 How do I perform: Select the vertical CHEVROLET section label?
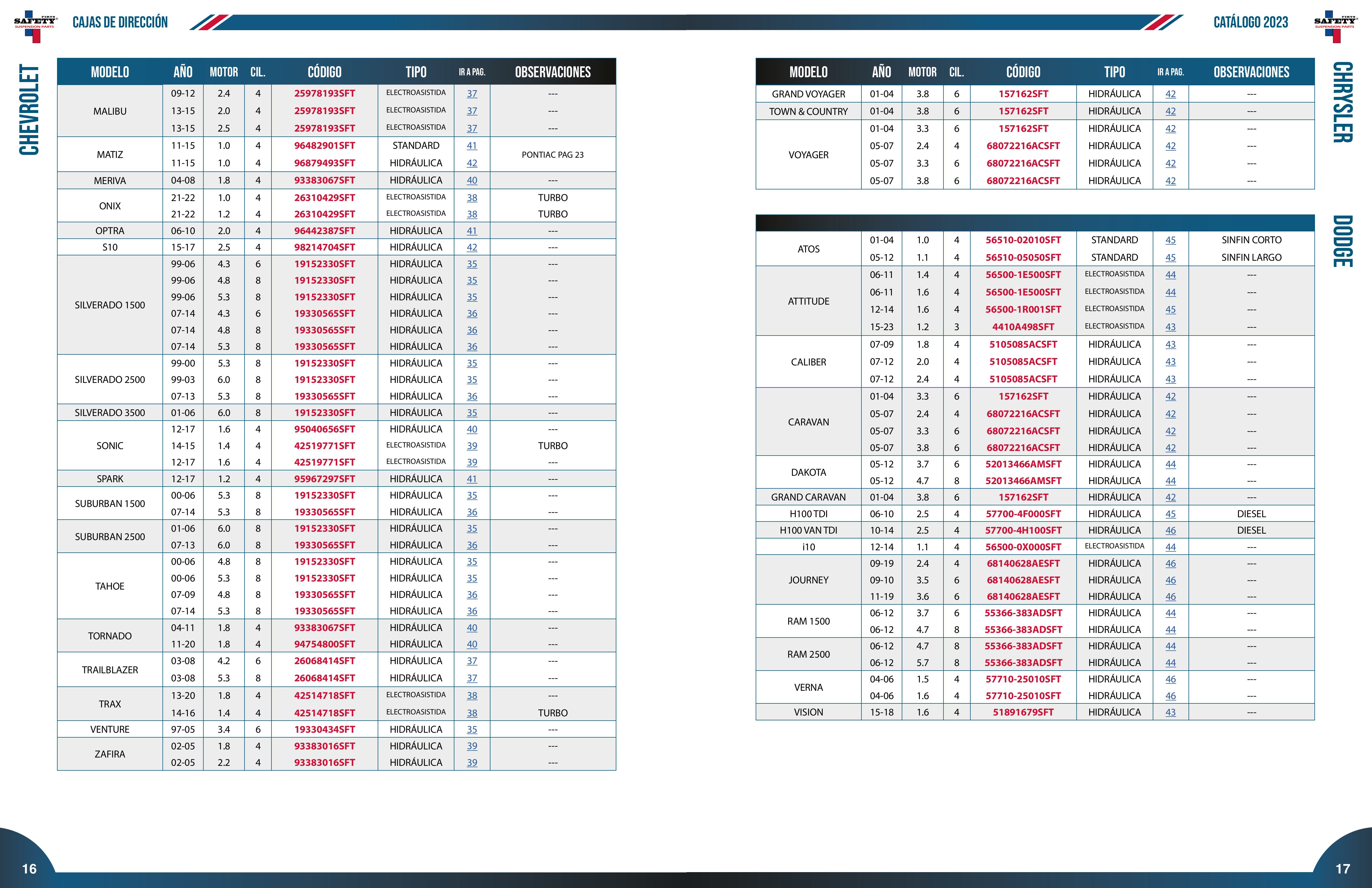click(x=29, y=110)
